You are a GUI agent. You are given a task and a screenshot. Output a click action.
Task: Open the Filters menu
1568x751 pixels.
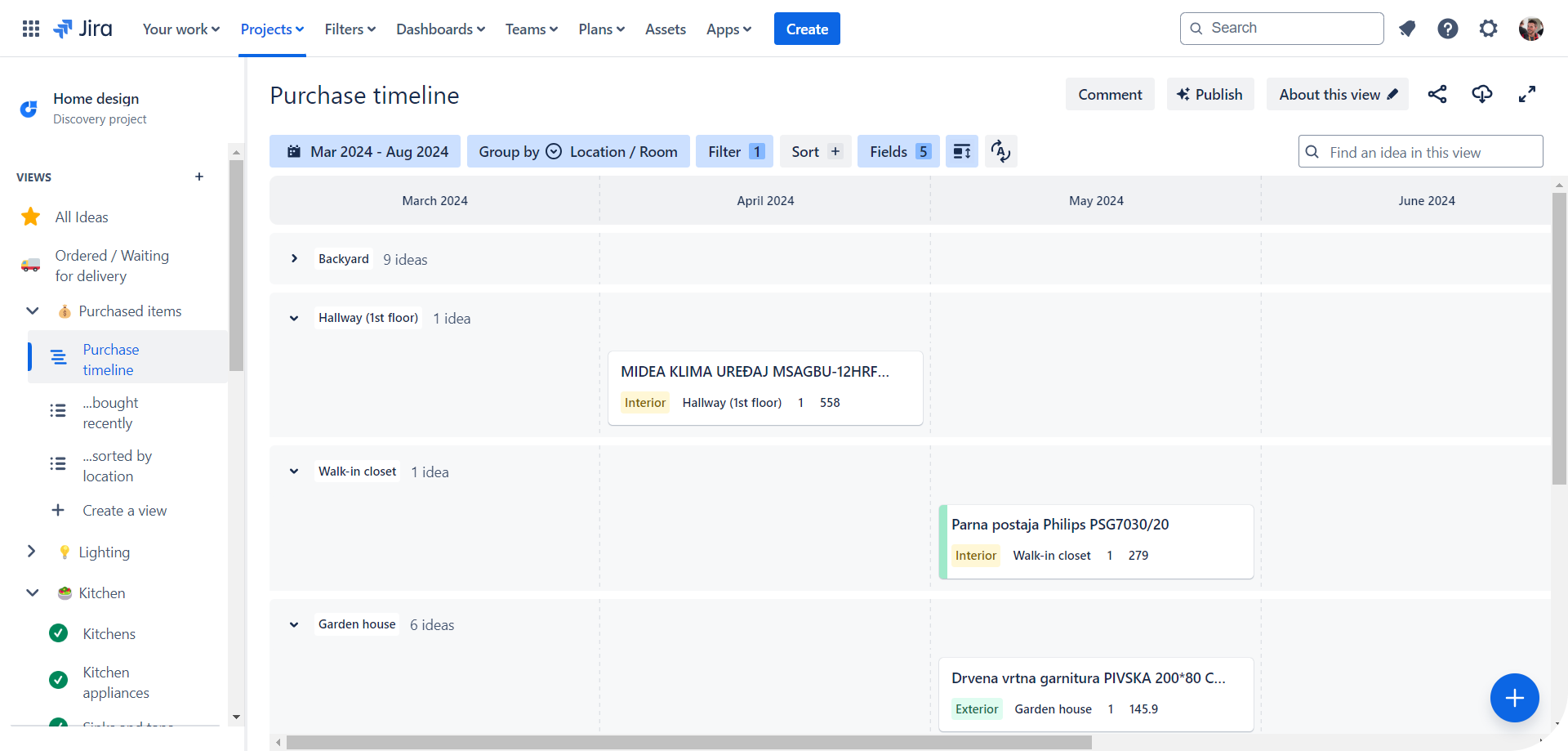point(350,29)
